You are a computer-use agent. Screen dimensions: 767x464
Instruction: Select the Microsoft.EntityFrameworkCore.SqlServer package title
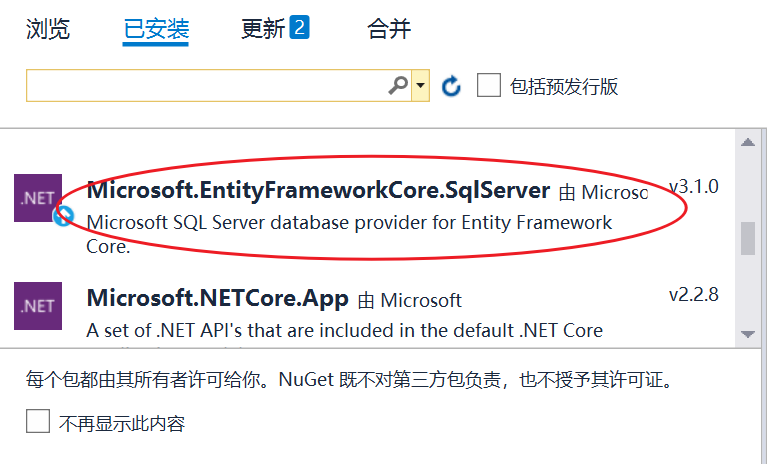point(318,190)
